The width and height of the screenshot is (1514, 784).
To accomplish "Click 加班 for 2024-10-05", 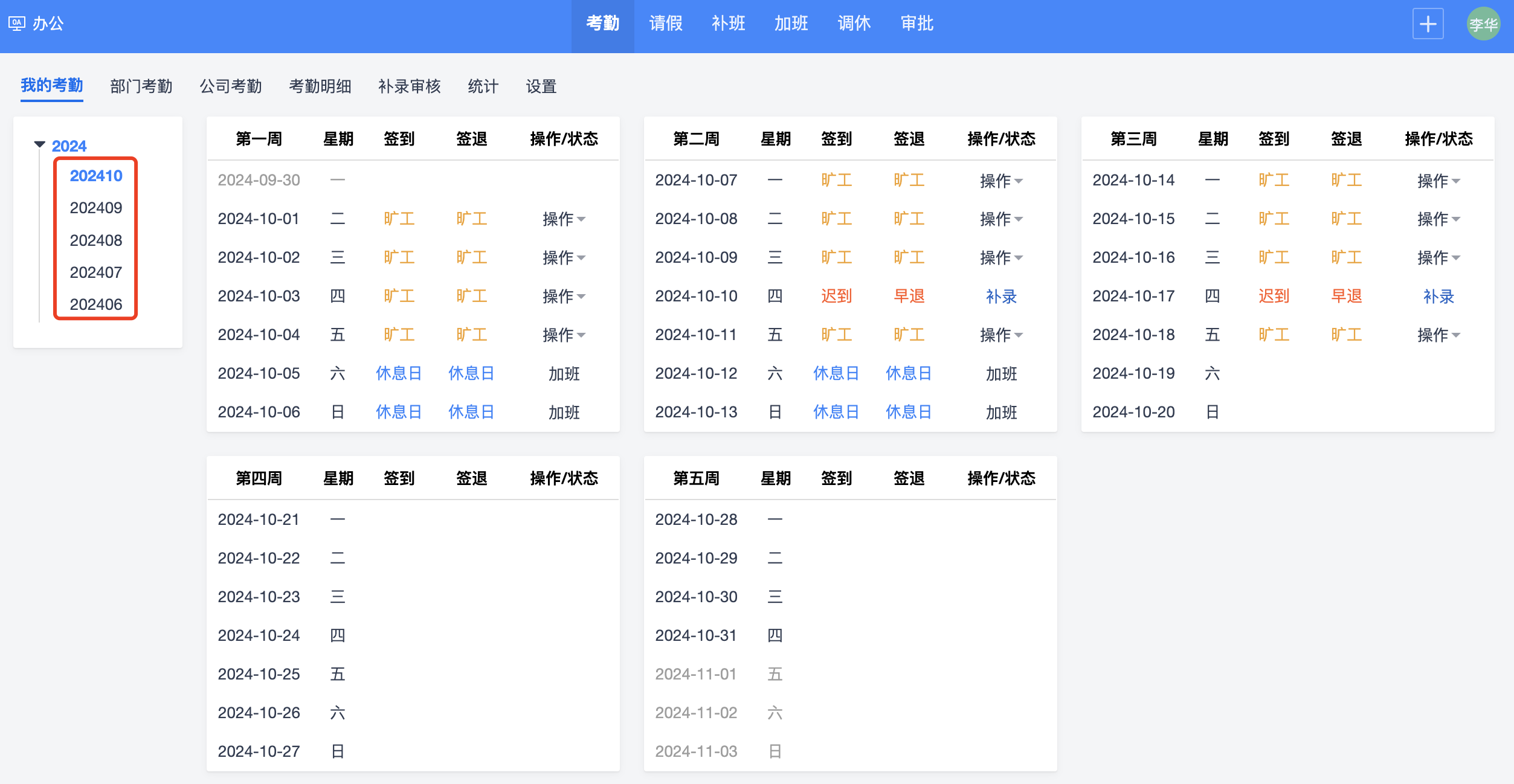I will 564,373.
